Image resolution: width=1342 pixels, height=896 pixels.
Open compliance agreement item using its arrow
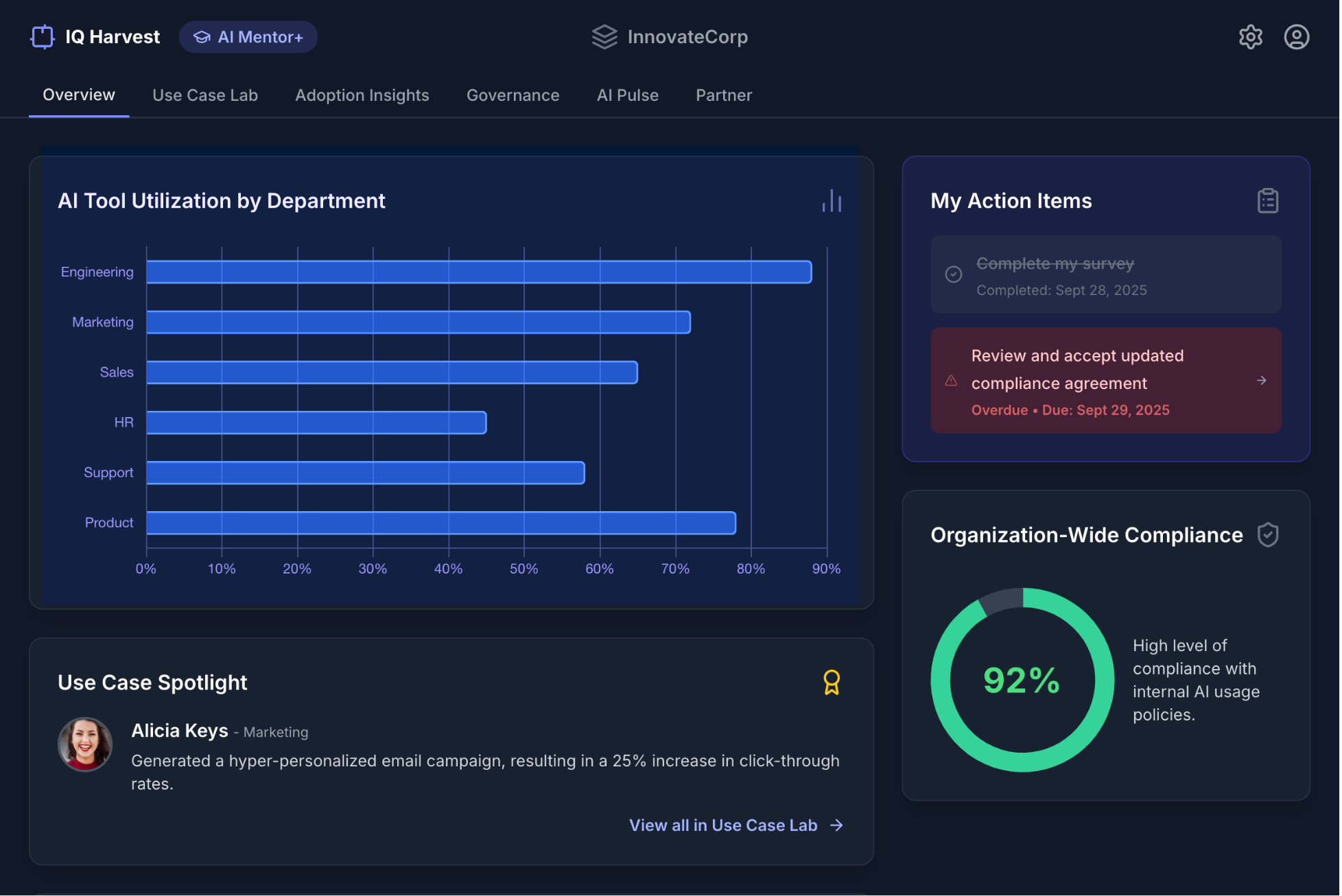[x=1261, y=381]
